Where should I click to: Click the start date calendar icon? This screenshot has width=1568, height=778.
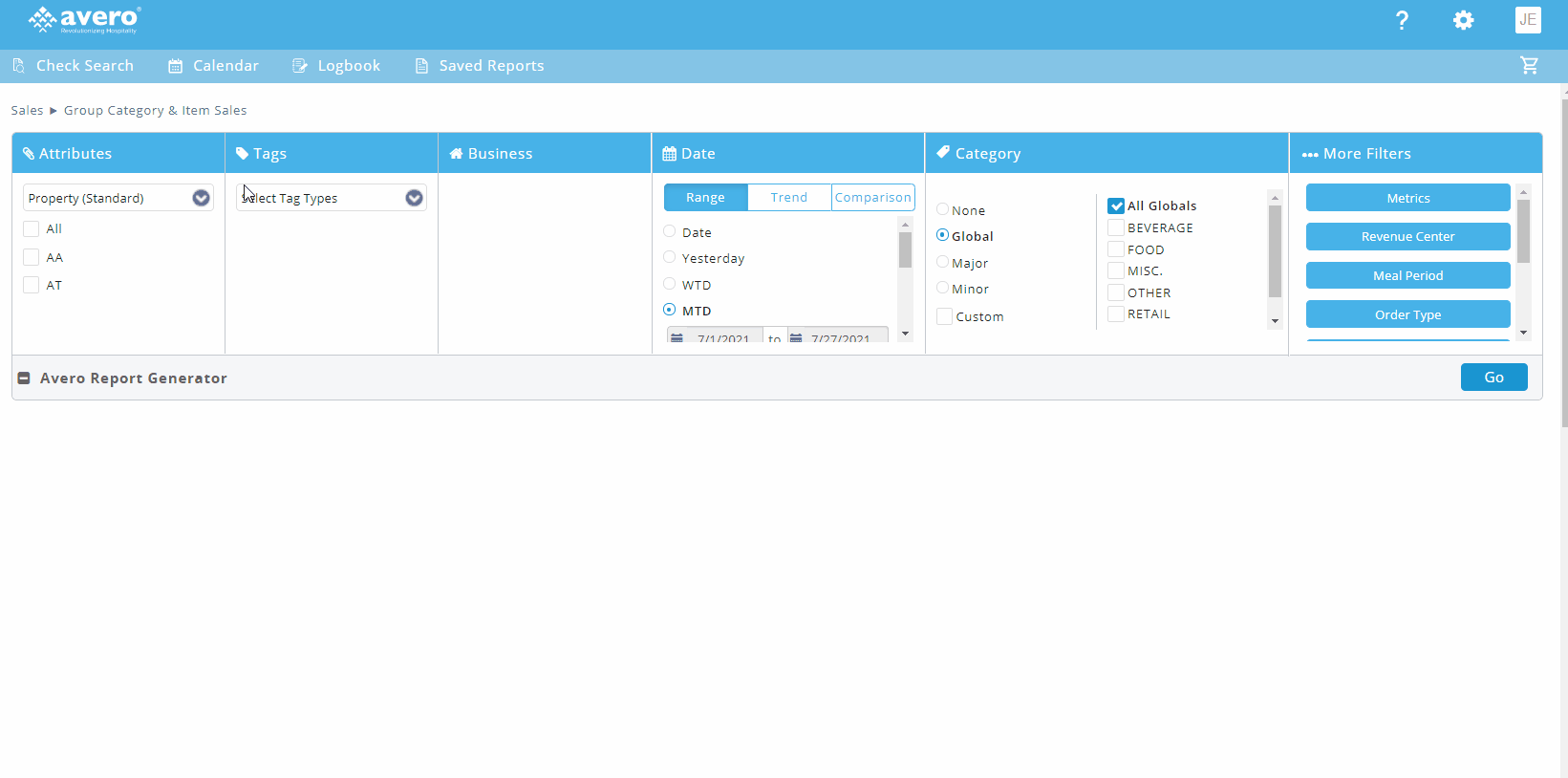point(677,337)
